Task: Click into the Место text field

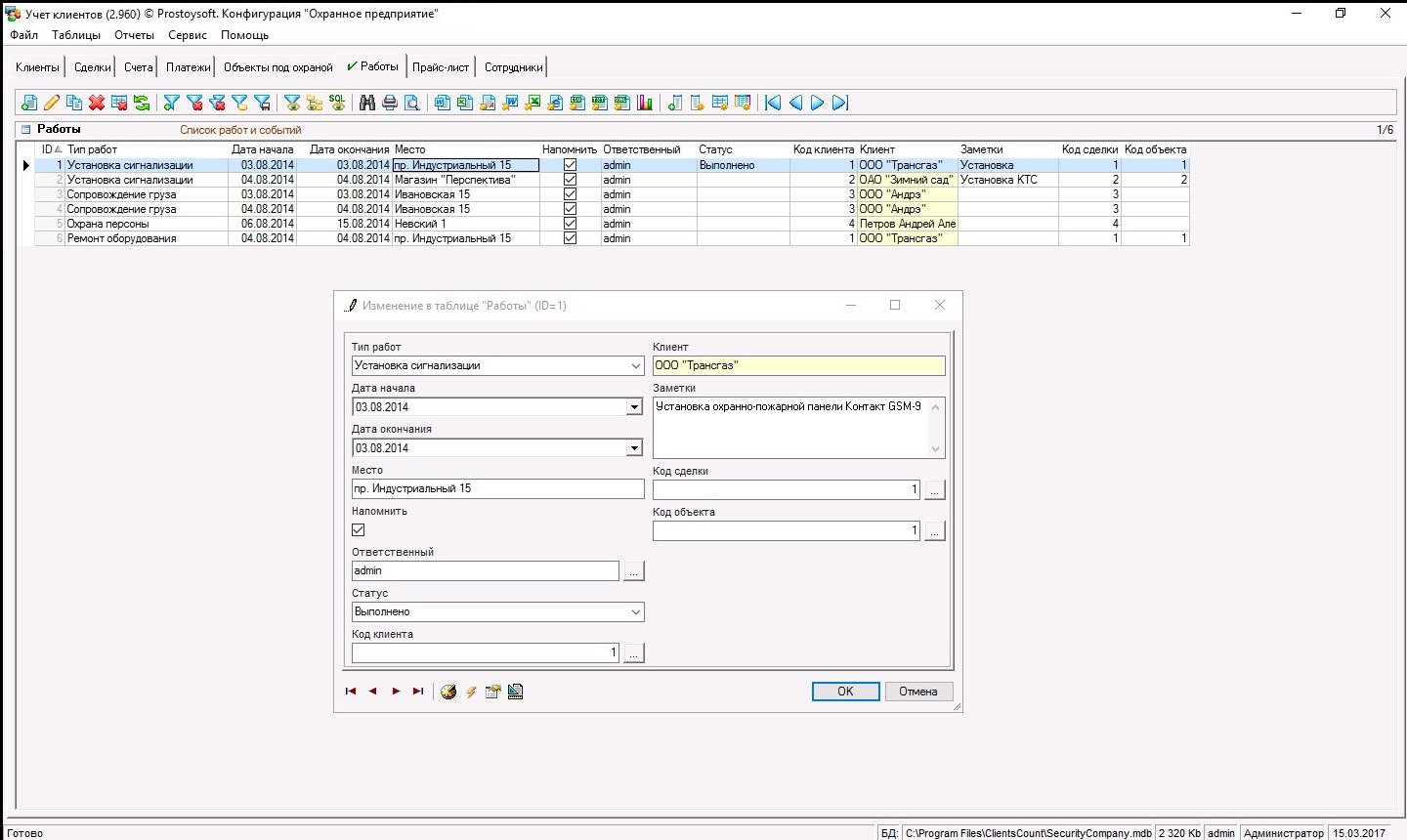Action: pyautogui.click(x=497, y=489)
